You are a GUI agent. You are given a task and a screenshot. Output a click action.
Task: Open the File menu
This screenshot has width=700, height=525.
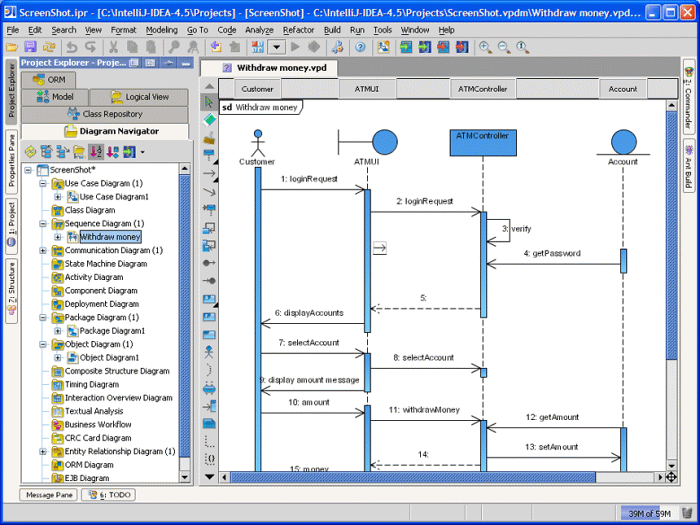(12, 30)
